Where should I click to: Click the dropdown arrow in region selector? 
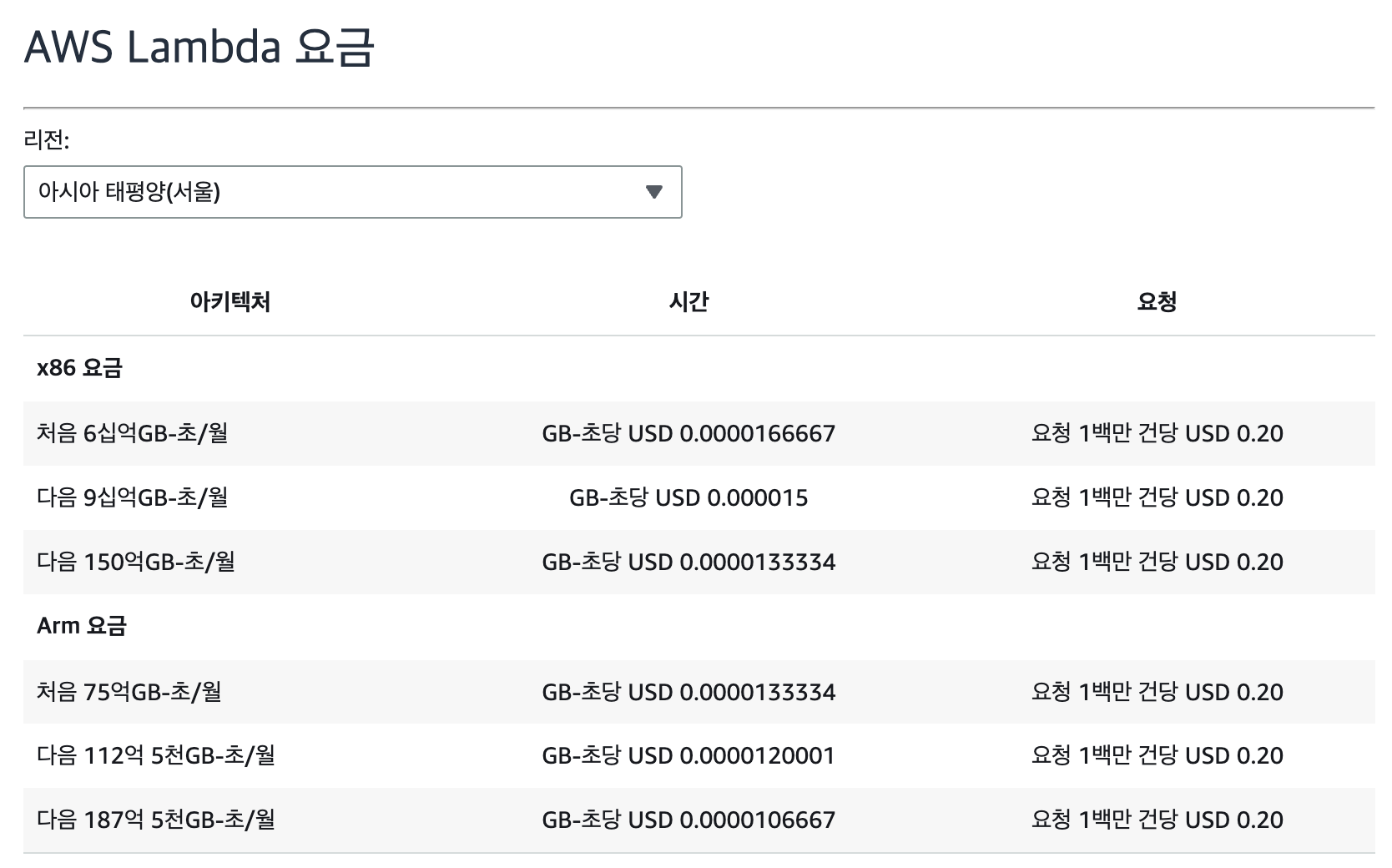654,192
